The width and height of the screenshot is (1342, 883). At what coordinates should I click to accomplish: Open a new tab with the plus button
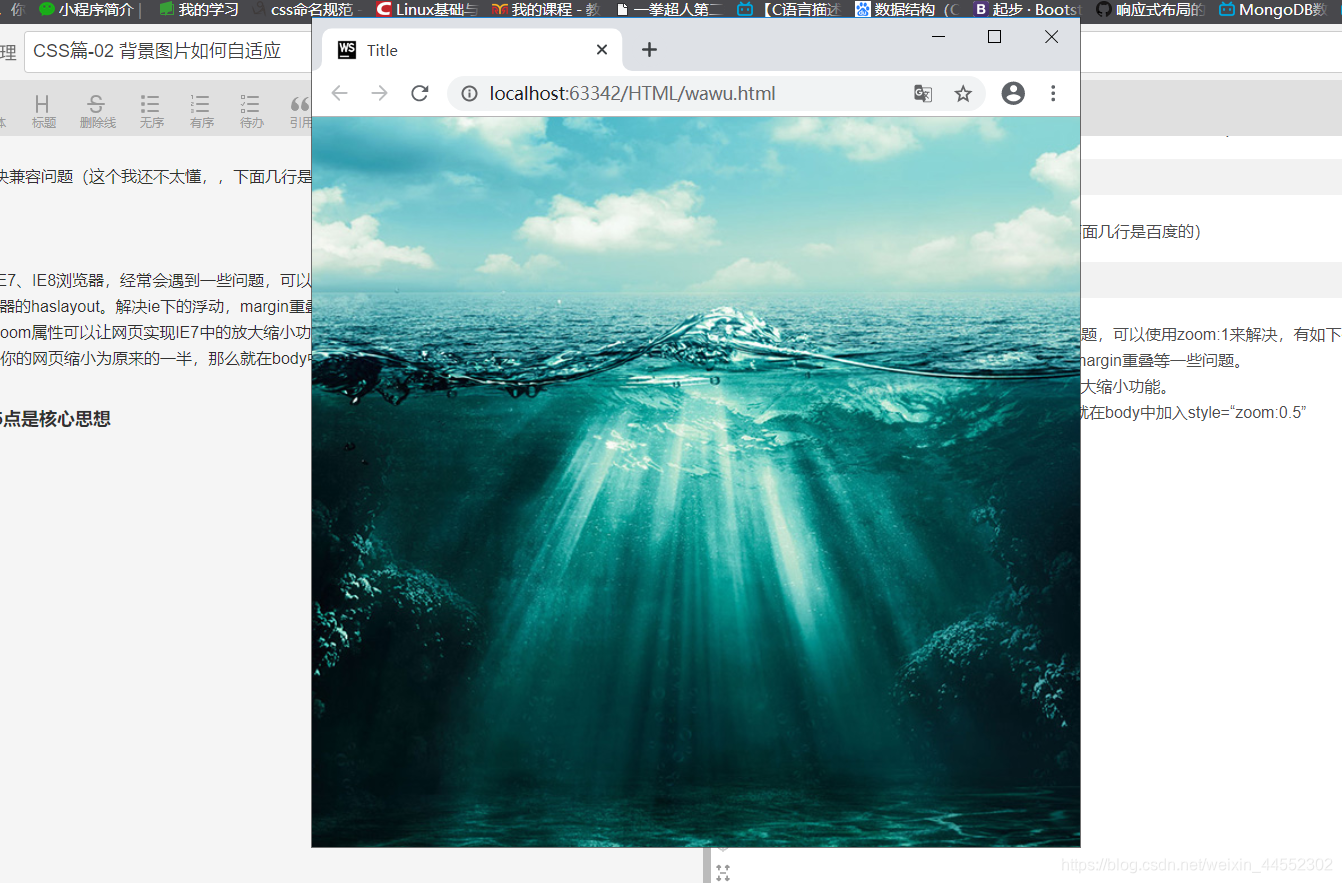[x=649, y=49]
